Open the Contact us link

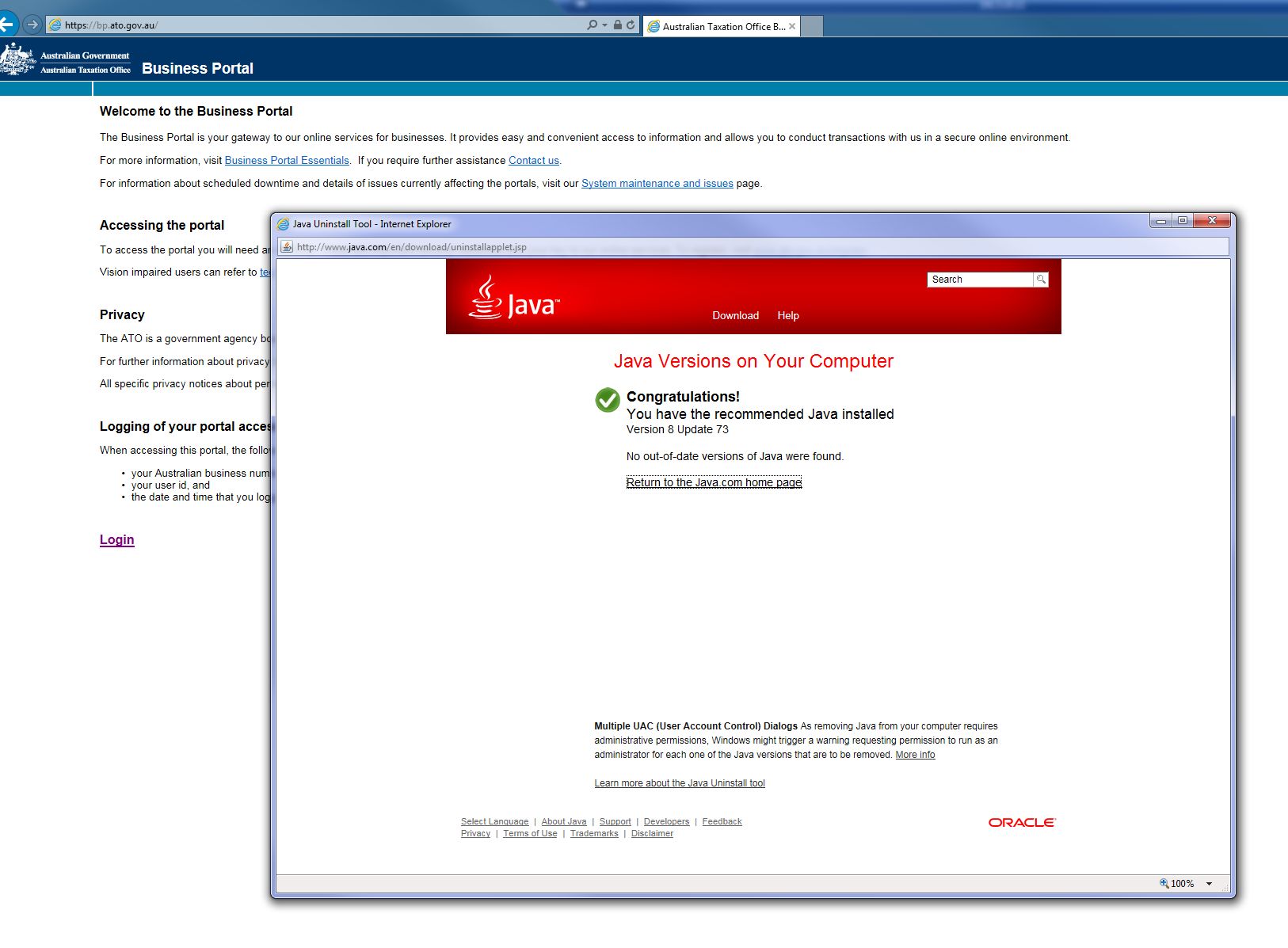click(534, 160)
